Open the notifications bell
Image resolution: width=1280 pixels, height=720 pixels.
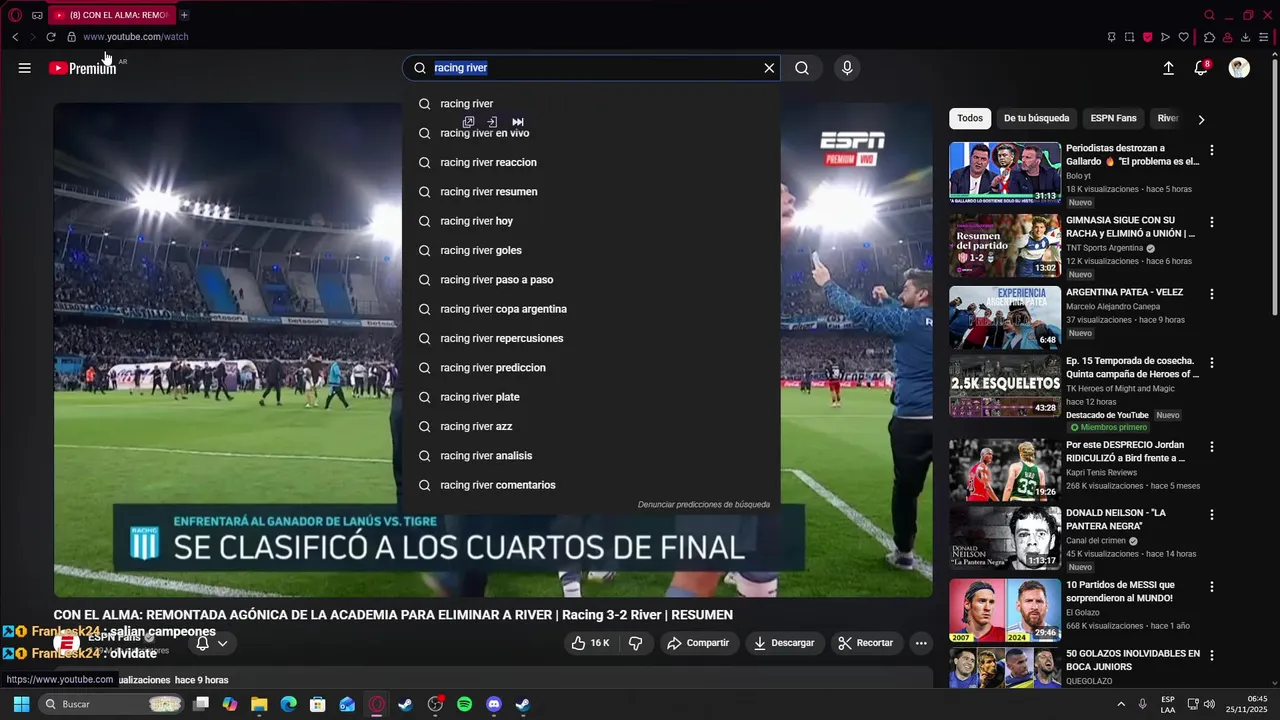1201,68
